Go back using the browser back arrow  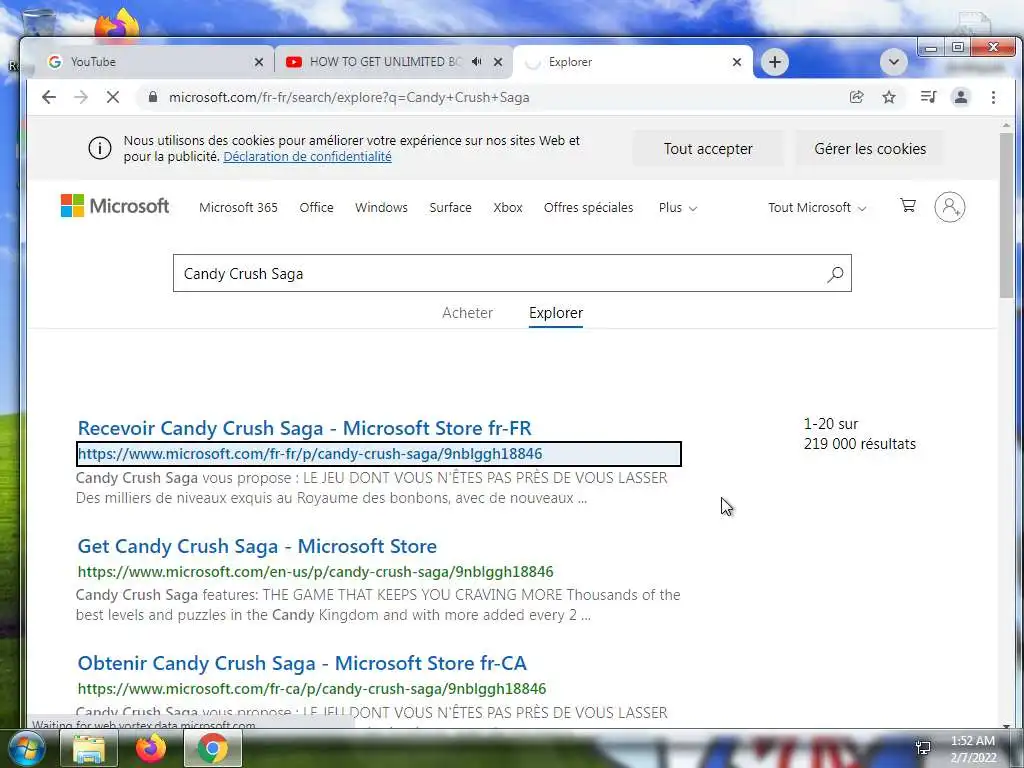49,97
